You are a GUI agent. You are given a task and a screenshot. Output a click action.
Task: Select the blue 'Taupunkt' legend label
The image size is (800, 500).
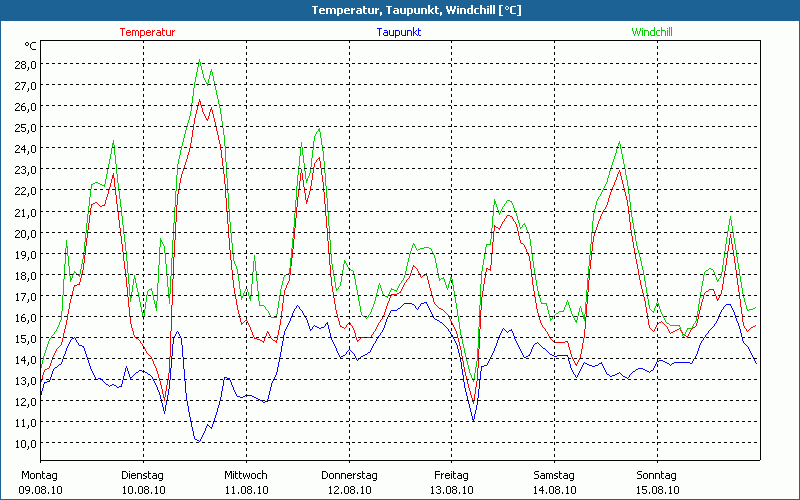click(x=399, y=32)
